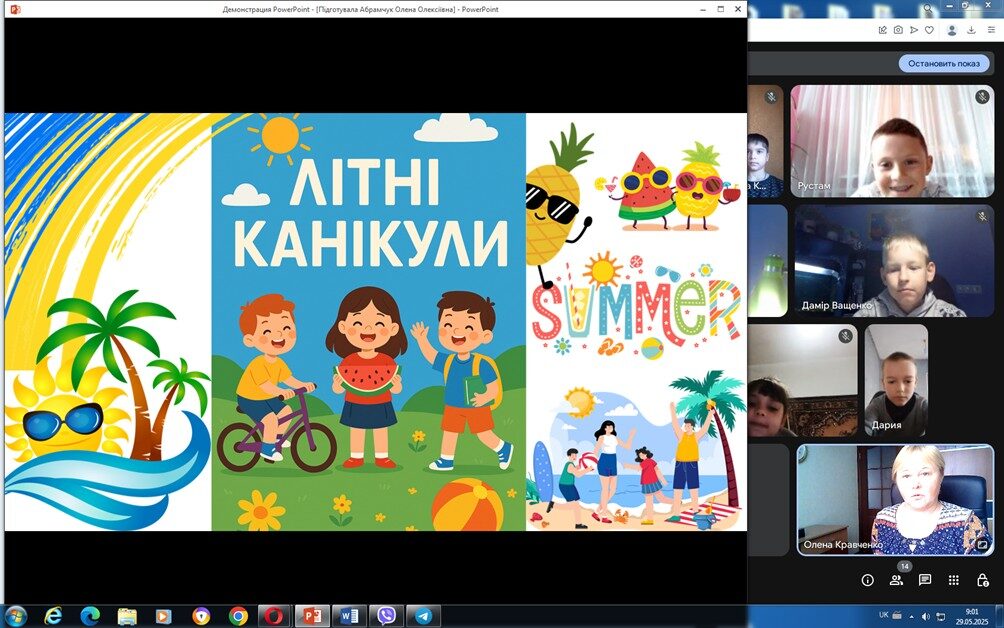Click the browser snapshot camera icon
1004x628 pixels.
pos(898,30)
